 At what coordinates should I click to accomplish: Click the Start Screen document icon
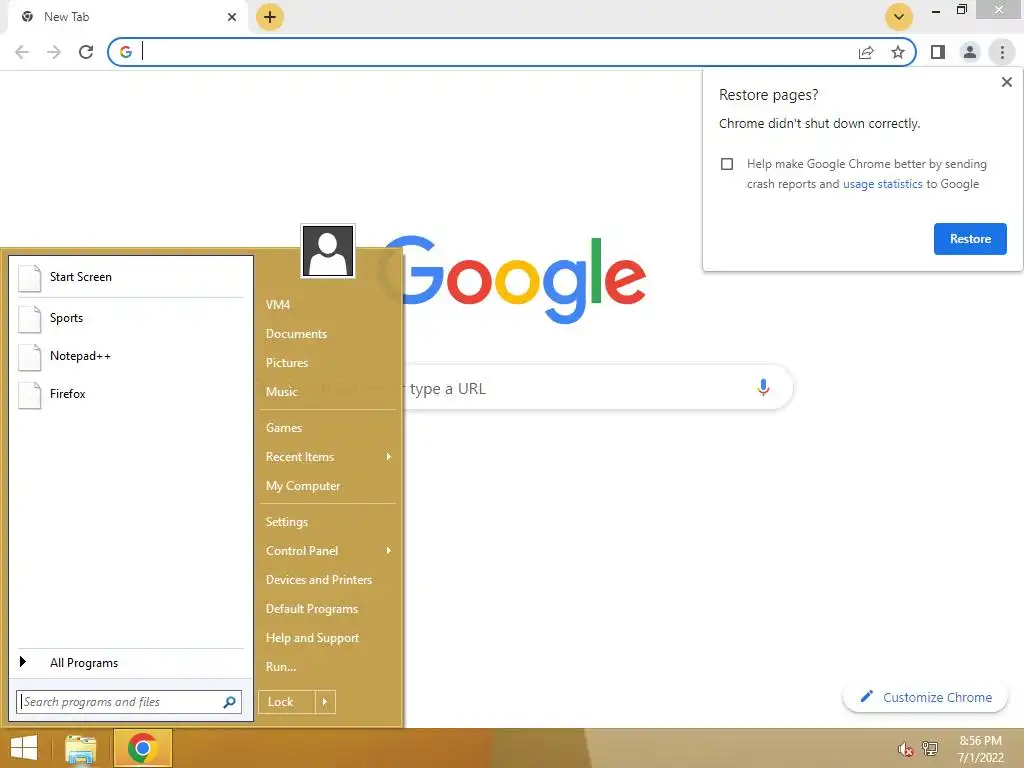pyautogui.click(x=29, y=277)
